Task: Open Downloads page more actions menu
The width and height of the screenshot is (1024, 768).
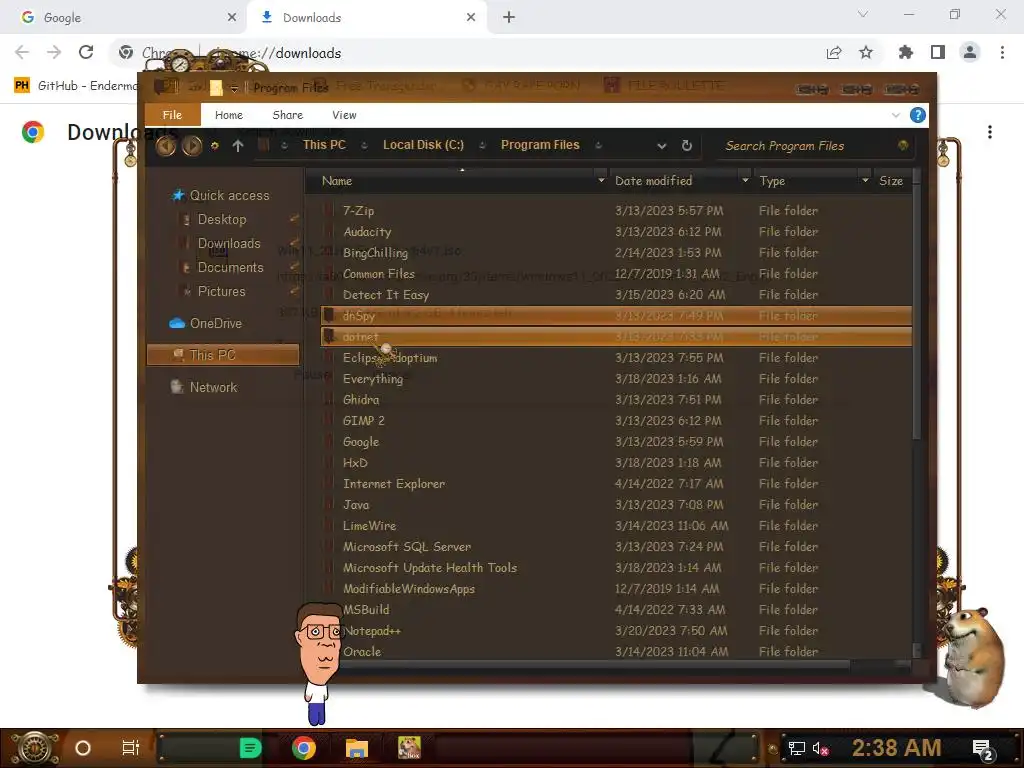Action: [x=990, y=132]
